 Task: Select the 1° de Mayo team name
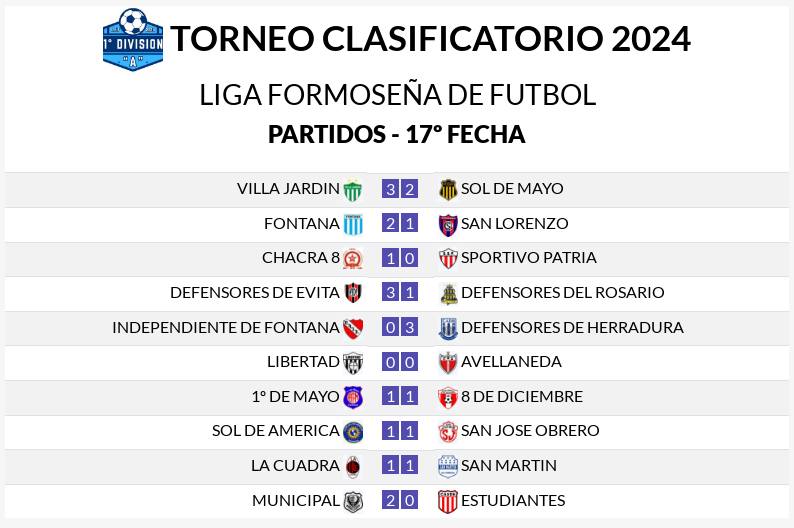pyautogui.click(x=295, y=396)
